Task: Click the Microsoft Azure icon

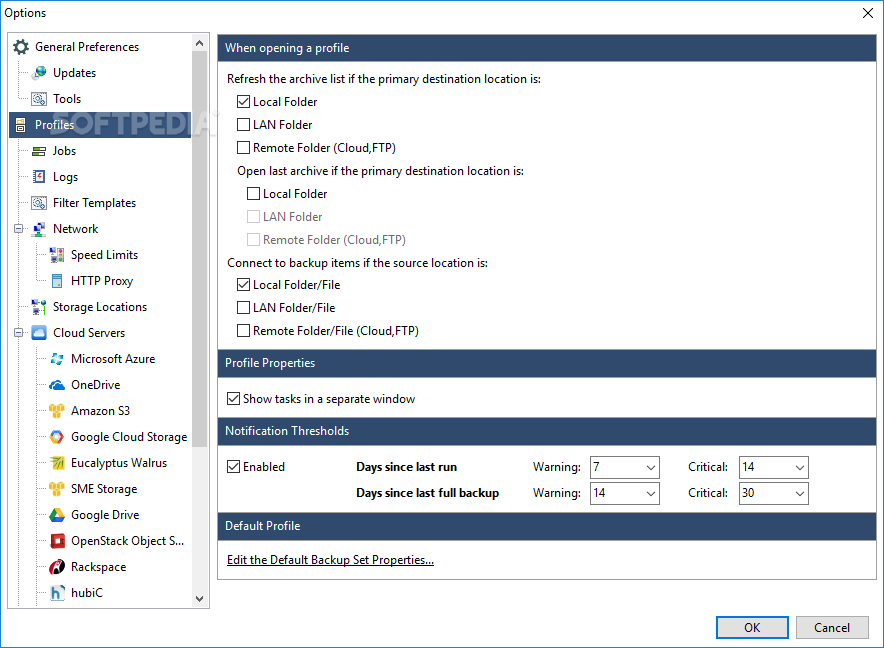Action: tap(57, 359)
